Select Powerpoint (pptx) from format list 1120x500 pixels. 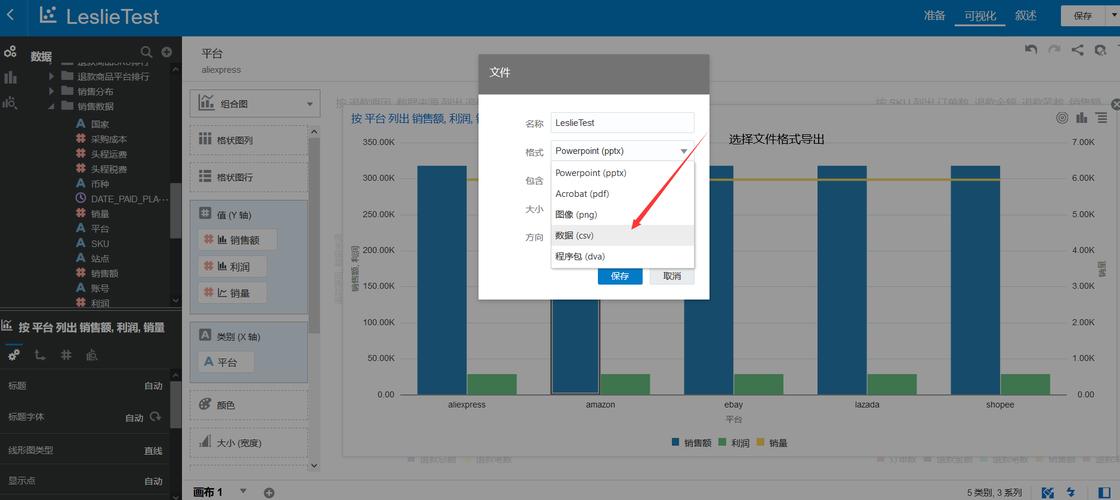pos(622,173)
